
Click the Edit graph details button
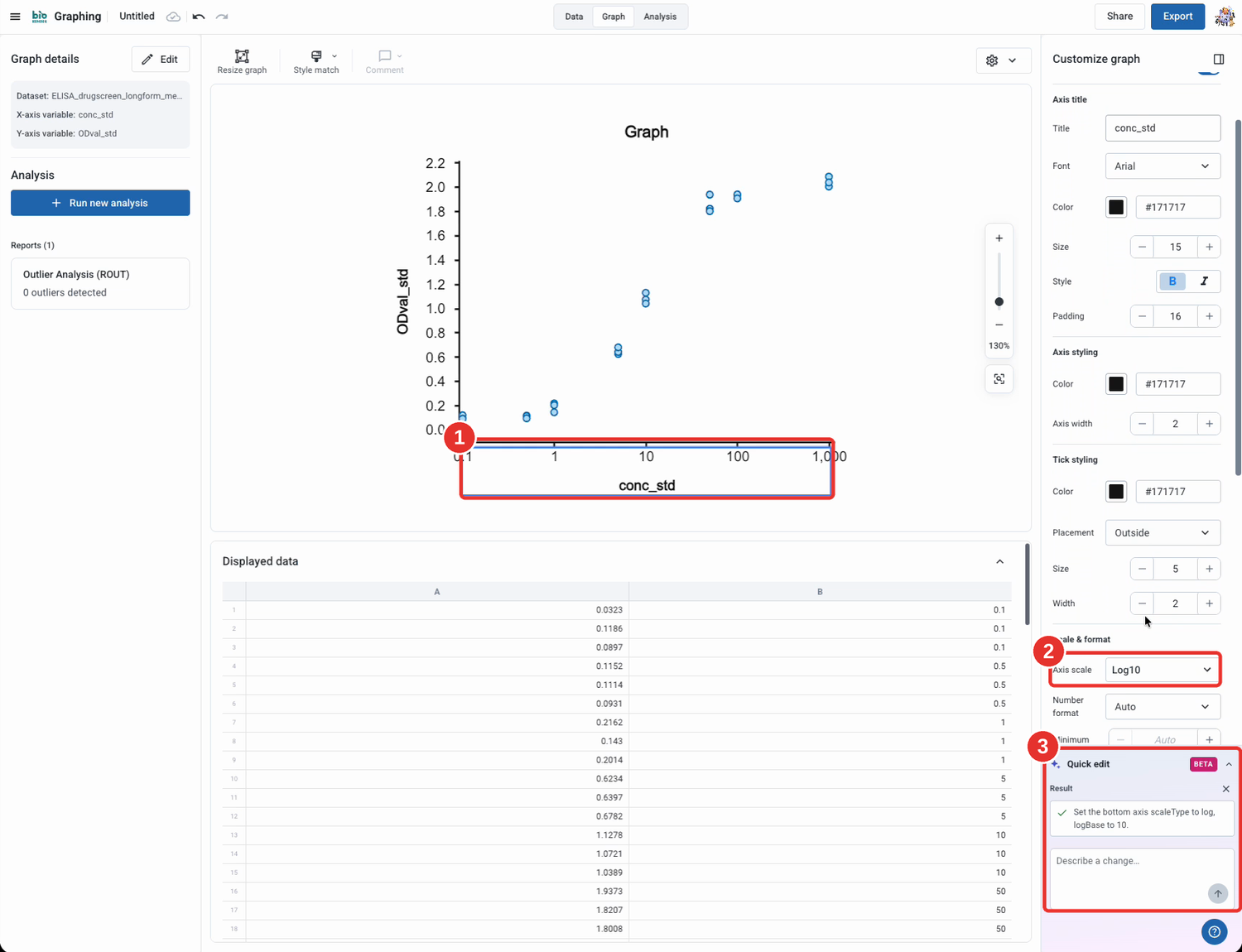[x=161, y=60]
